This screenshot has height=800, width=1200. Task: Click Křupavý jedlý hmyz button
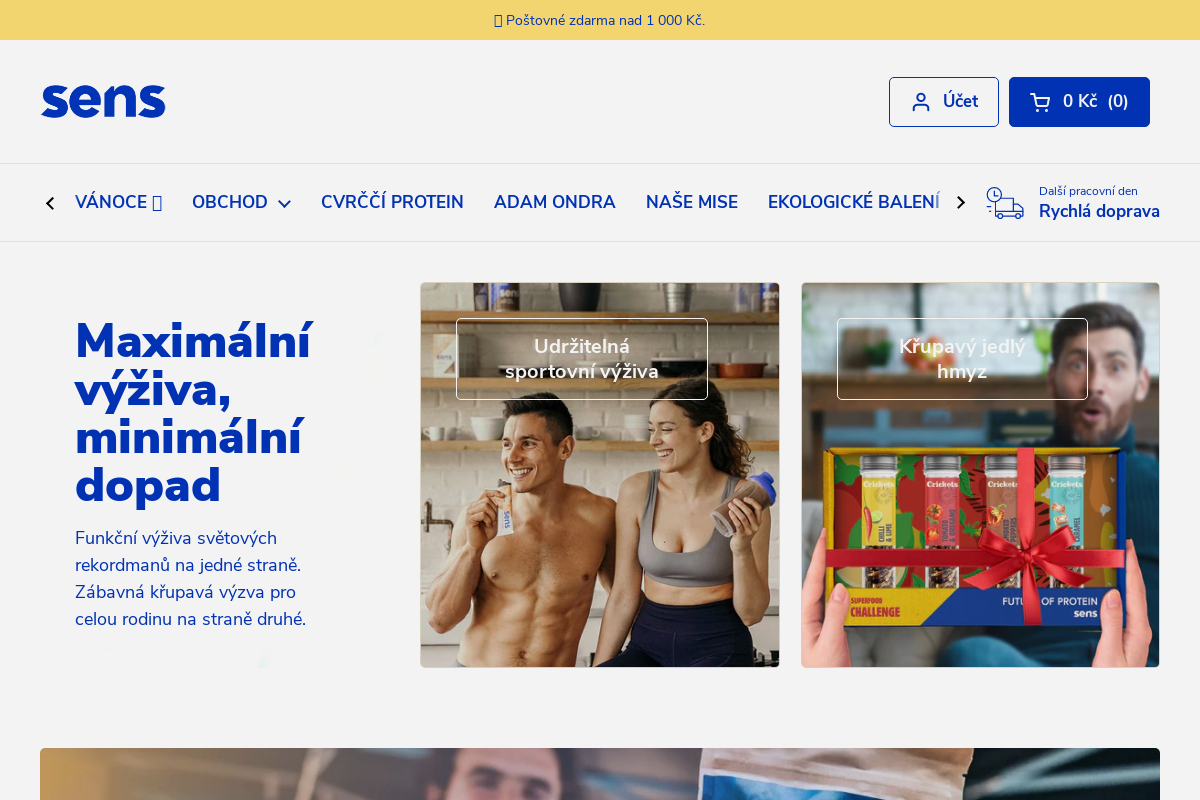(x=962, y=359)
